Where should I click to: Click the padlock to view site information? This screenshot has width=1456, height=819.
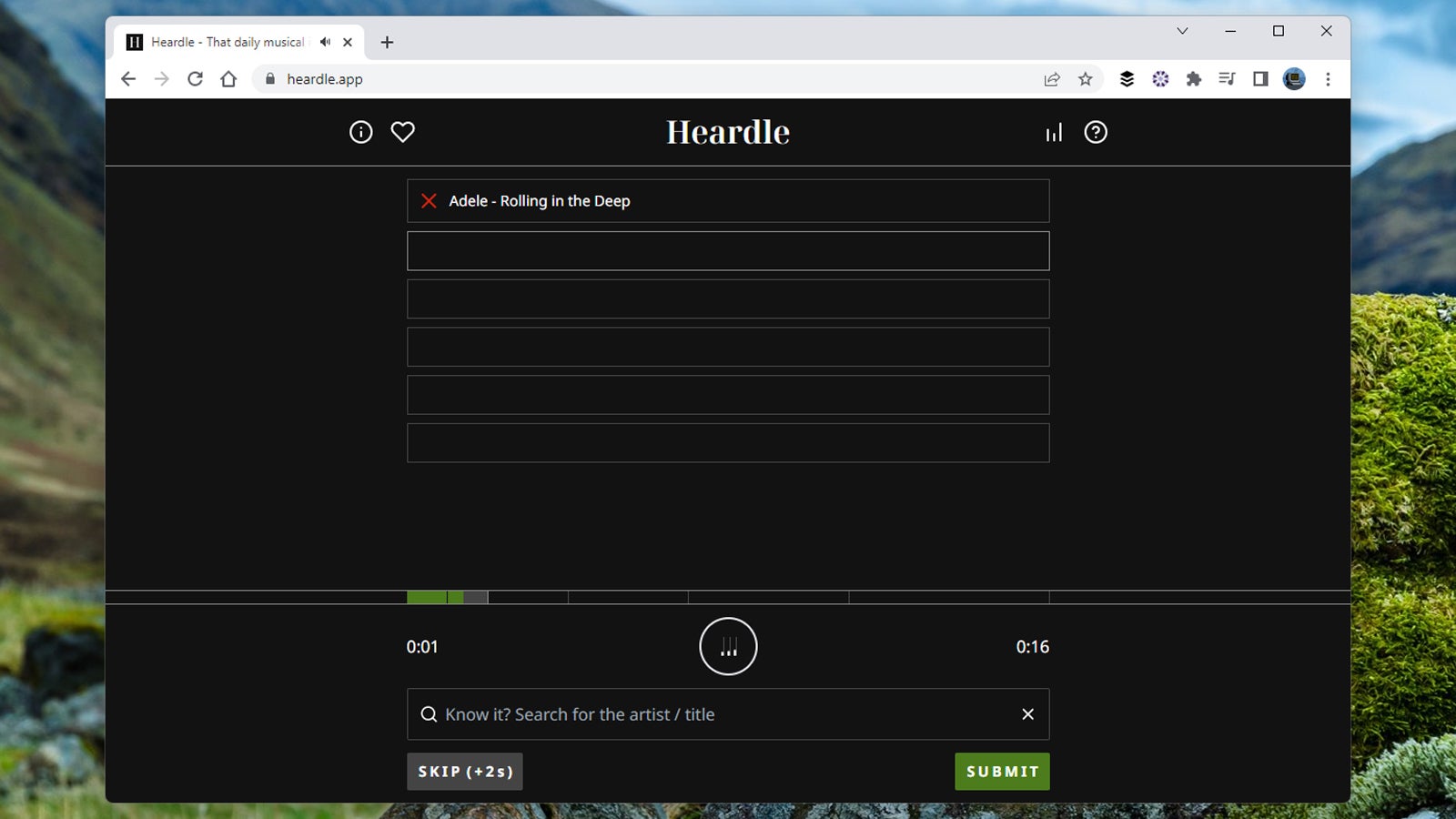coord(269,79)
